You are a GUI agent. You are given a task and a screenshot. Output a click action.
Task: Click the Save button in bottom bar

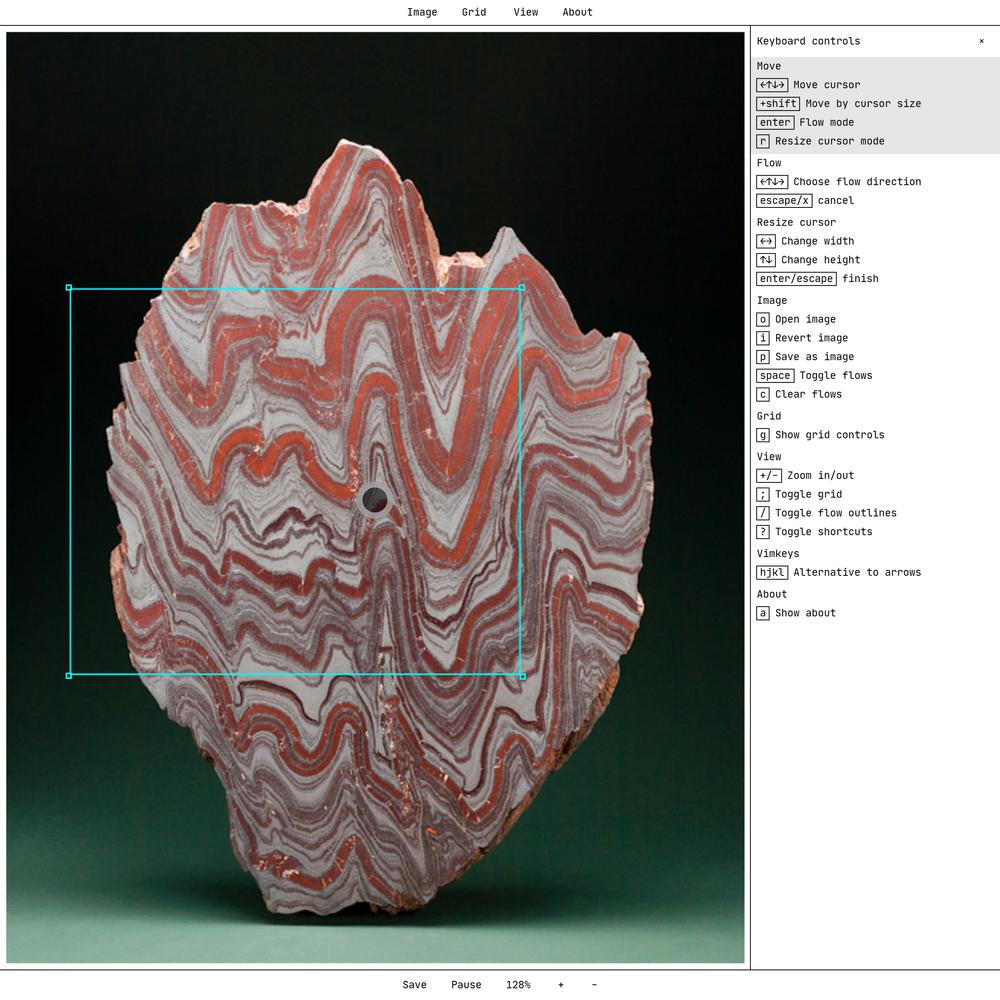415,985
